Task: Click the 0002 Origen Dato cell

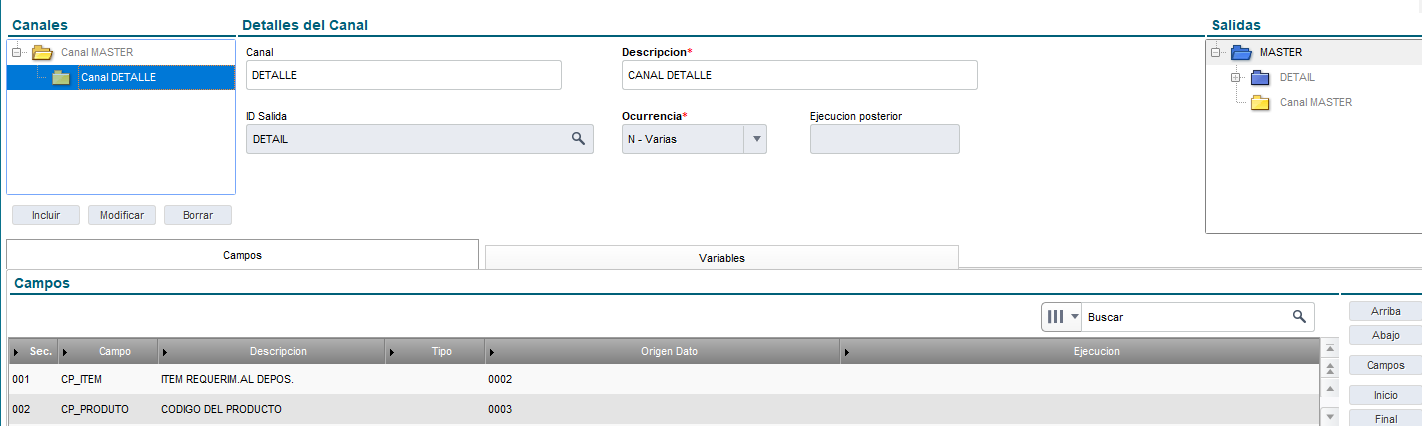Action: click(663, 380)
